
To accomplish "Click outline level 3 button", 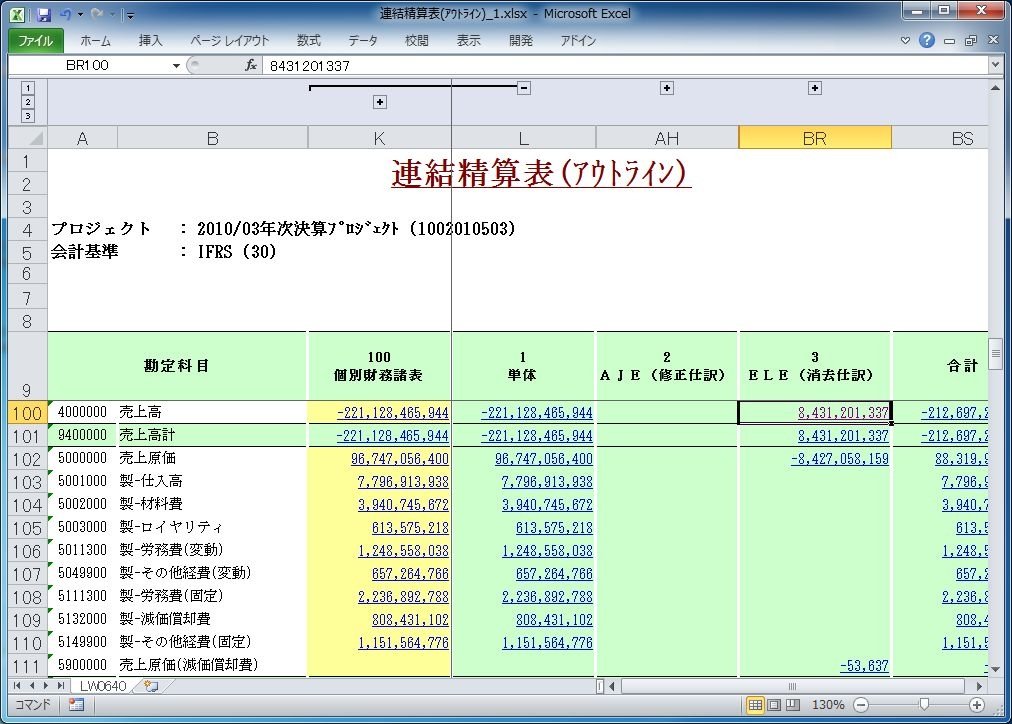I will [28, 116].
